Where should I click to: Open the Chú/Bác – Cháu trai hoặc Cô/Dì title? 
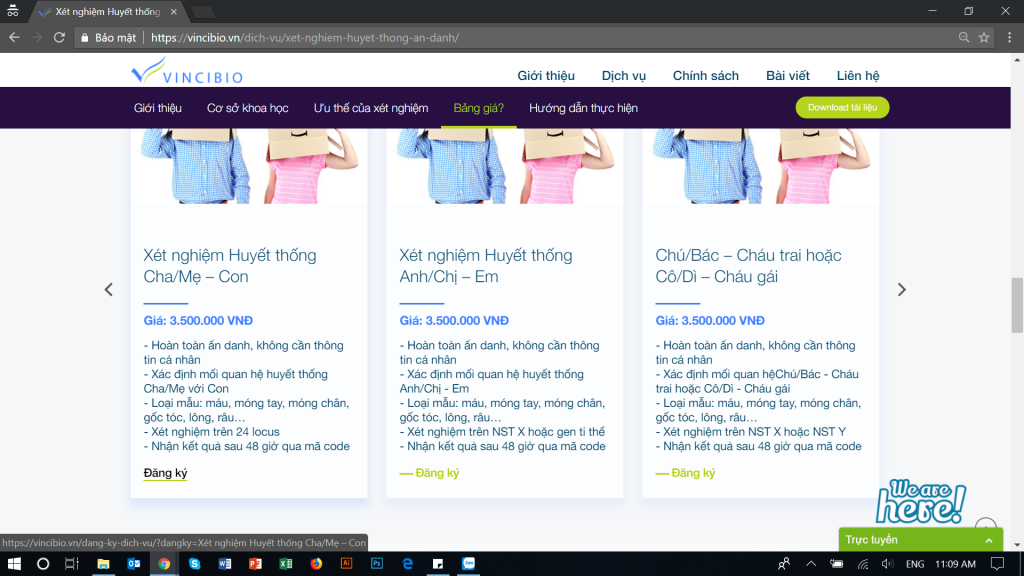click(x=748, y=266)
